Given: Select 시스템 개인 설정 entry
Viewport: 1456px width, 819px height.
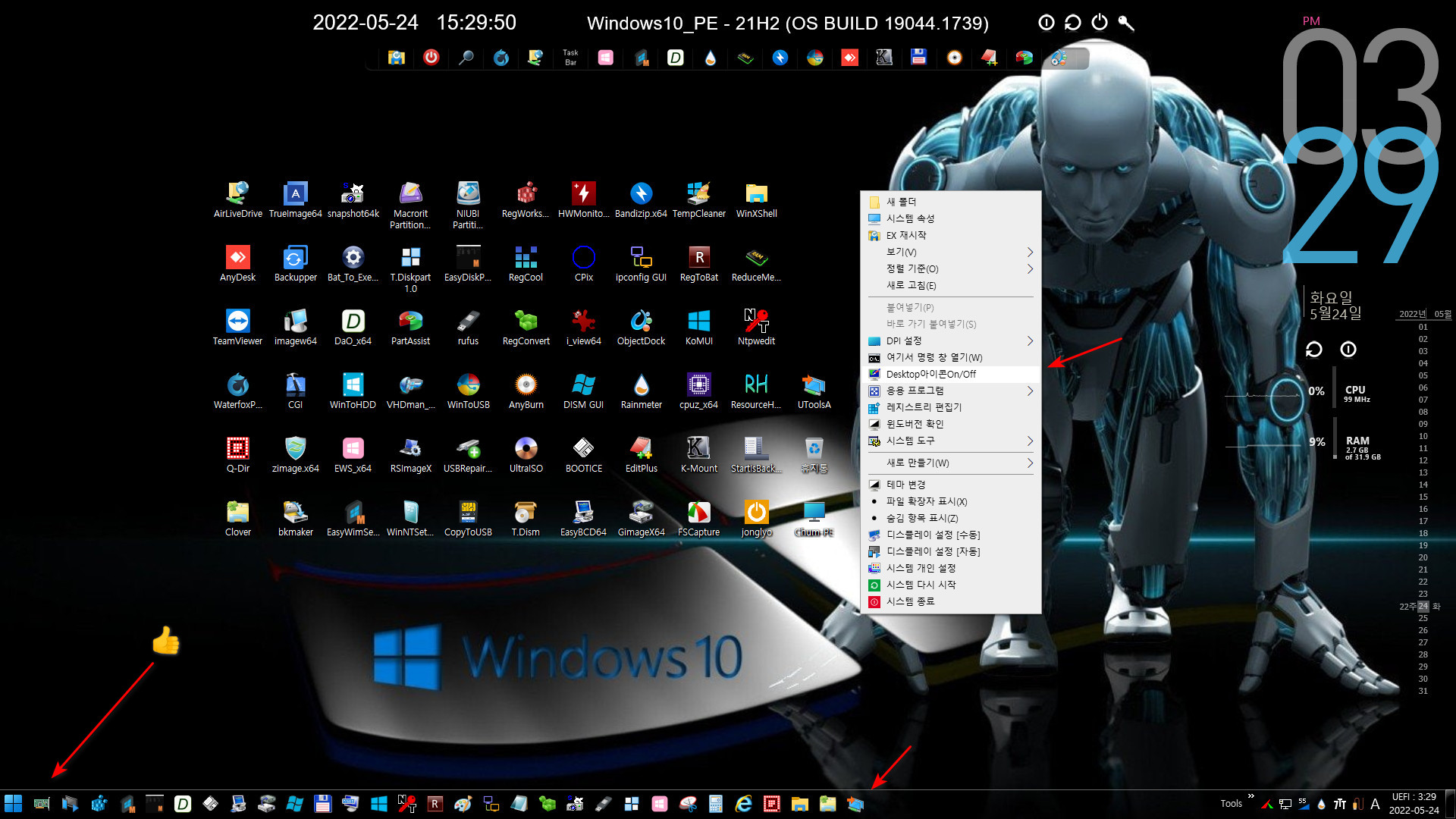Looking at the screenshot, I should (951, 568).
